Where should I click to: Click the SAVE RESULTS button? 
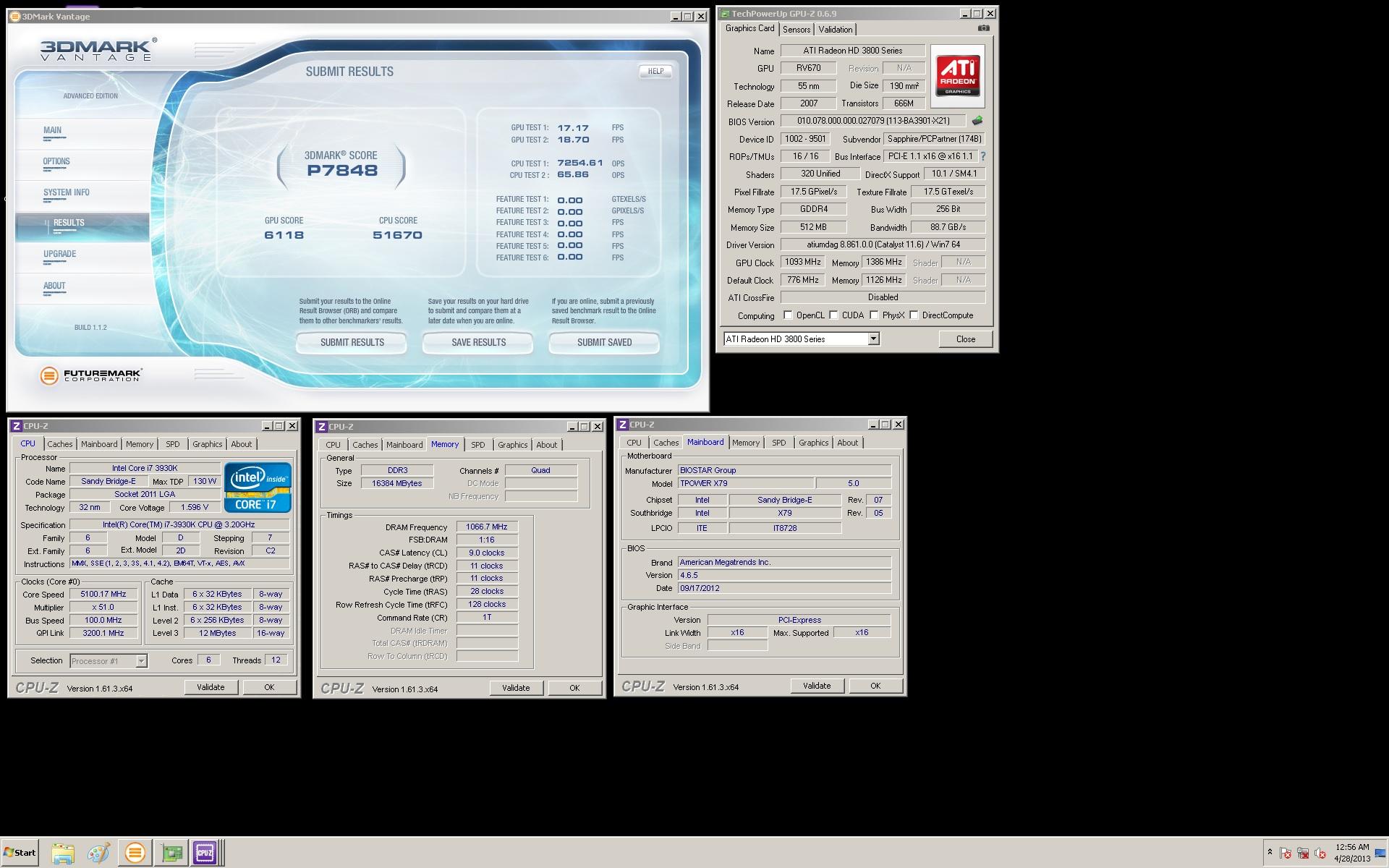(478, 342)
